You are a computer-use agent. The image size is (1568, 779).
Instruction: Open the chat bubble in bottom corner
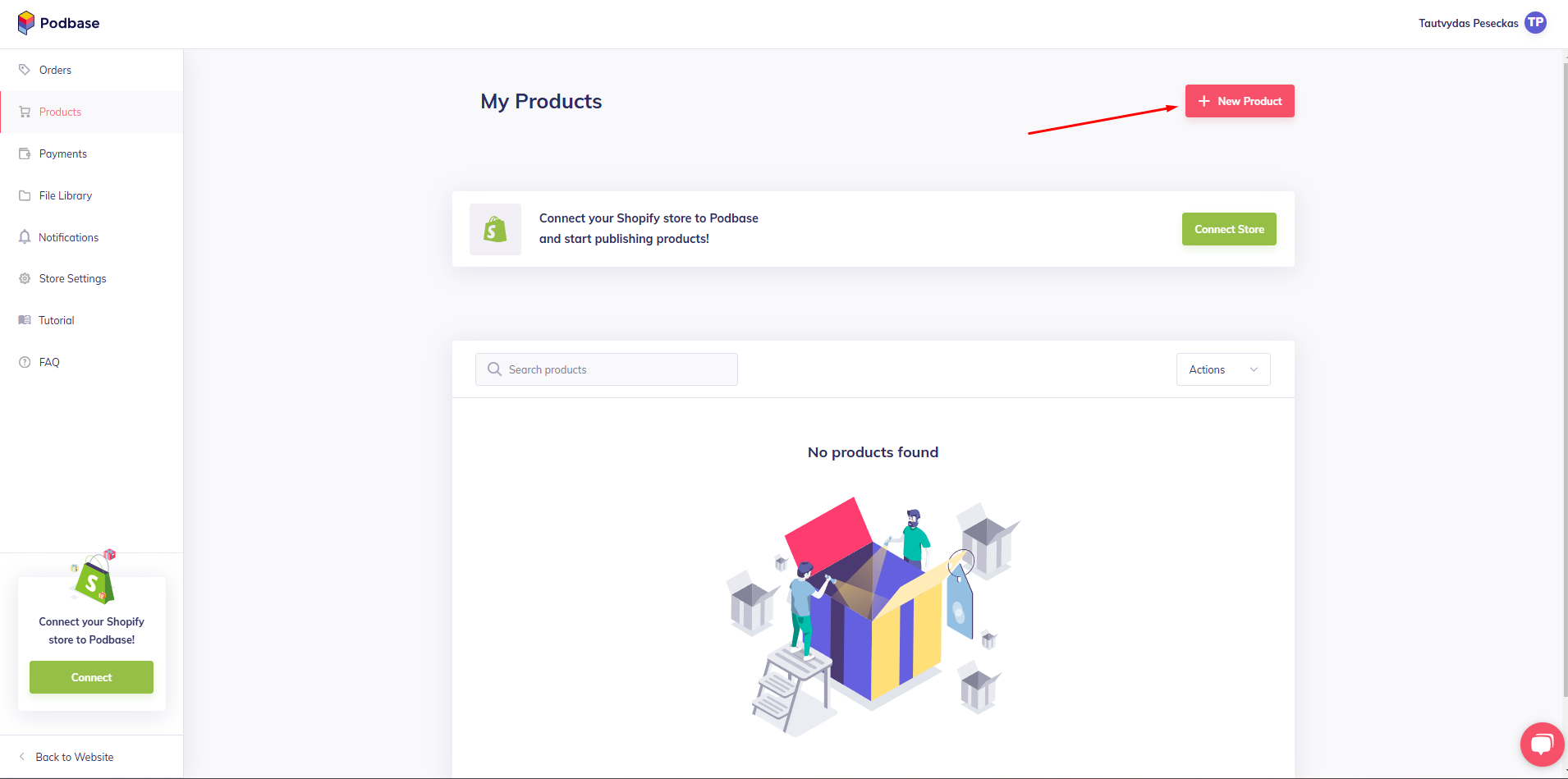pos(1542,744)
